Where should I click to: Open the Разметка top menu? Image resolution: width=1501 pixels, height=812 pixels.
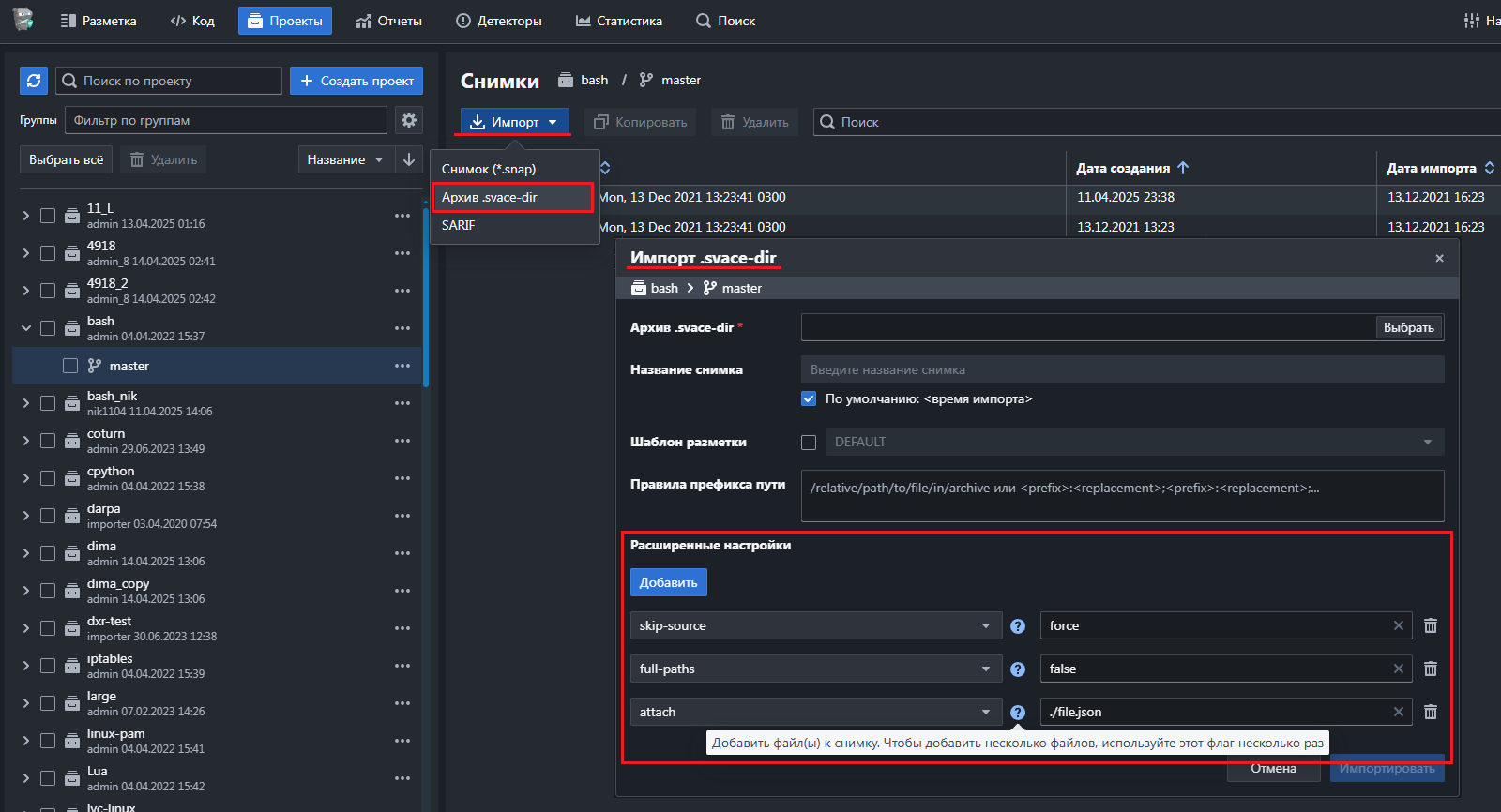pyautogui.click(x=99, y=21)
